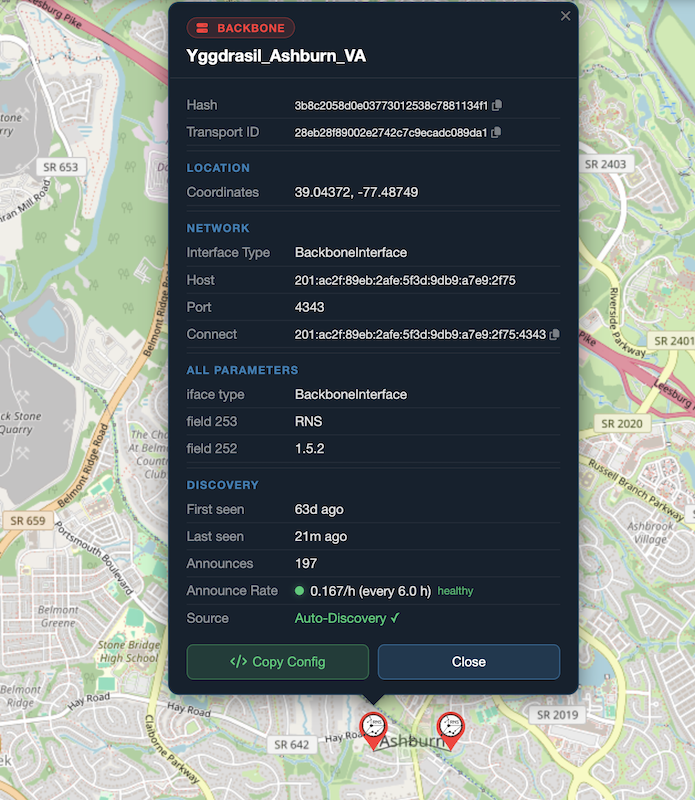Click the green healthy status dot
The height and width of the screenshot is (800, 695).
click(300, 591)
